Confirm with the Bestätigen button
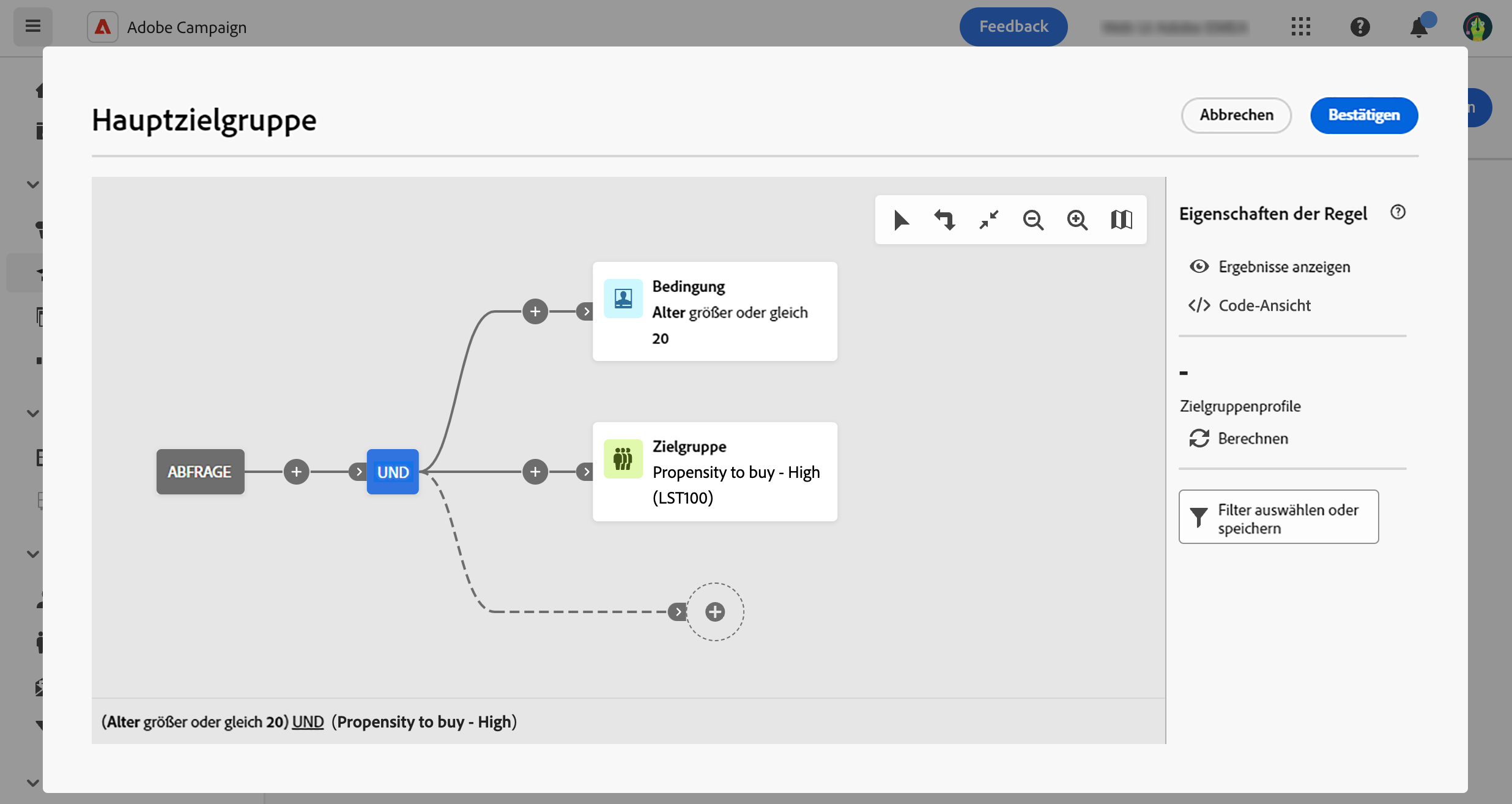This screenshot has height=804, width=1512. (1363, 115)
